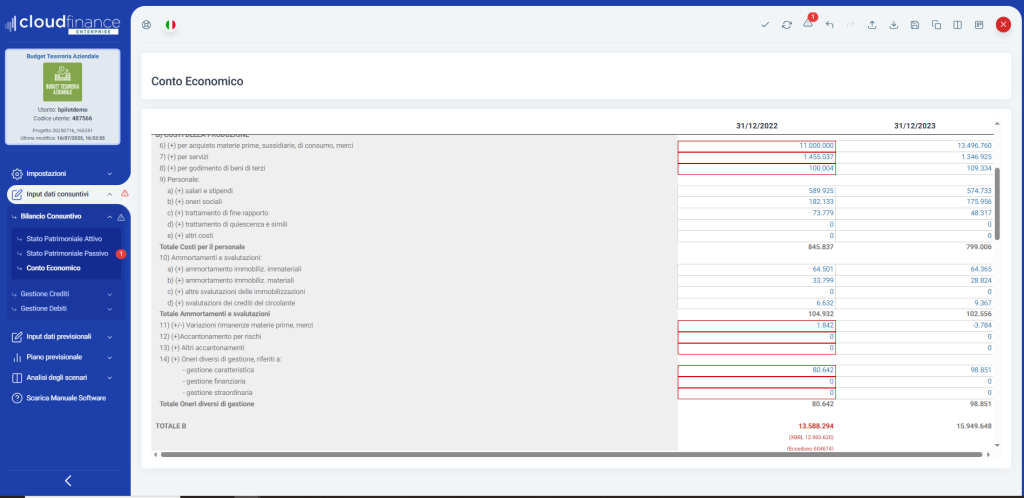Click the download icon in toolbar

pos(894,25)
